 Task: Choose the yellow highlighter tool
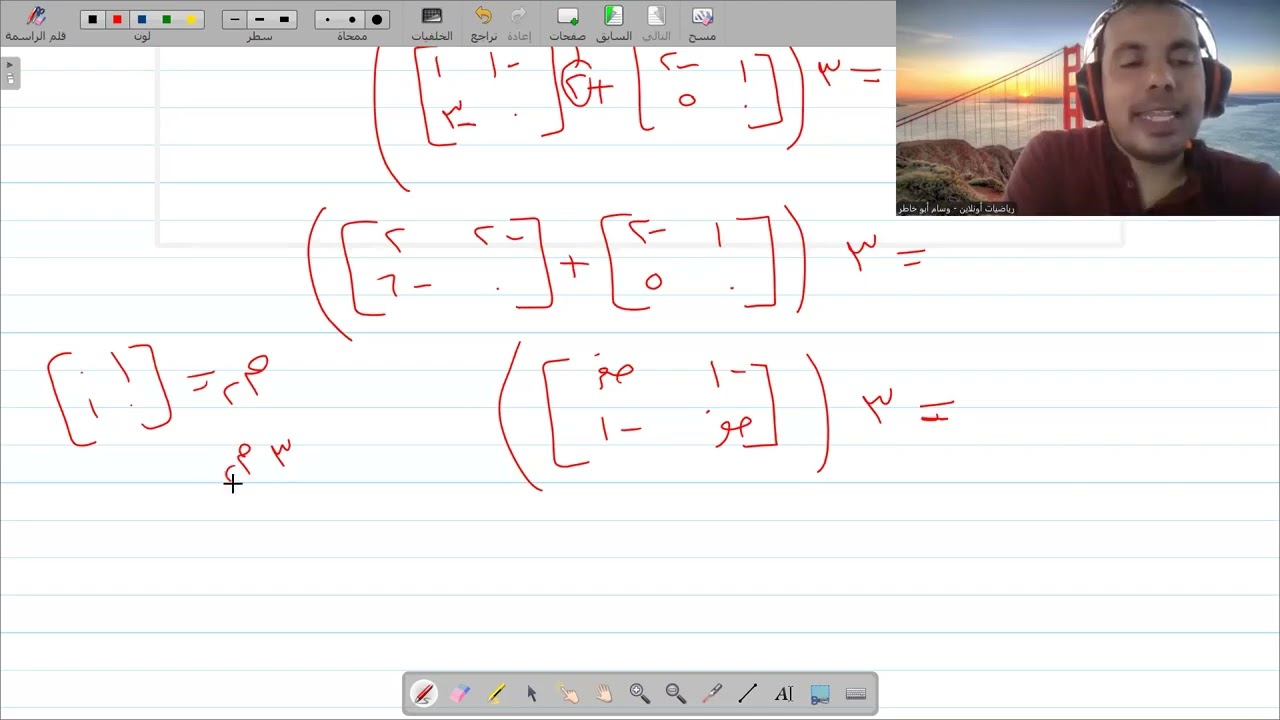[496, 693]
